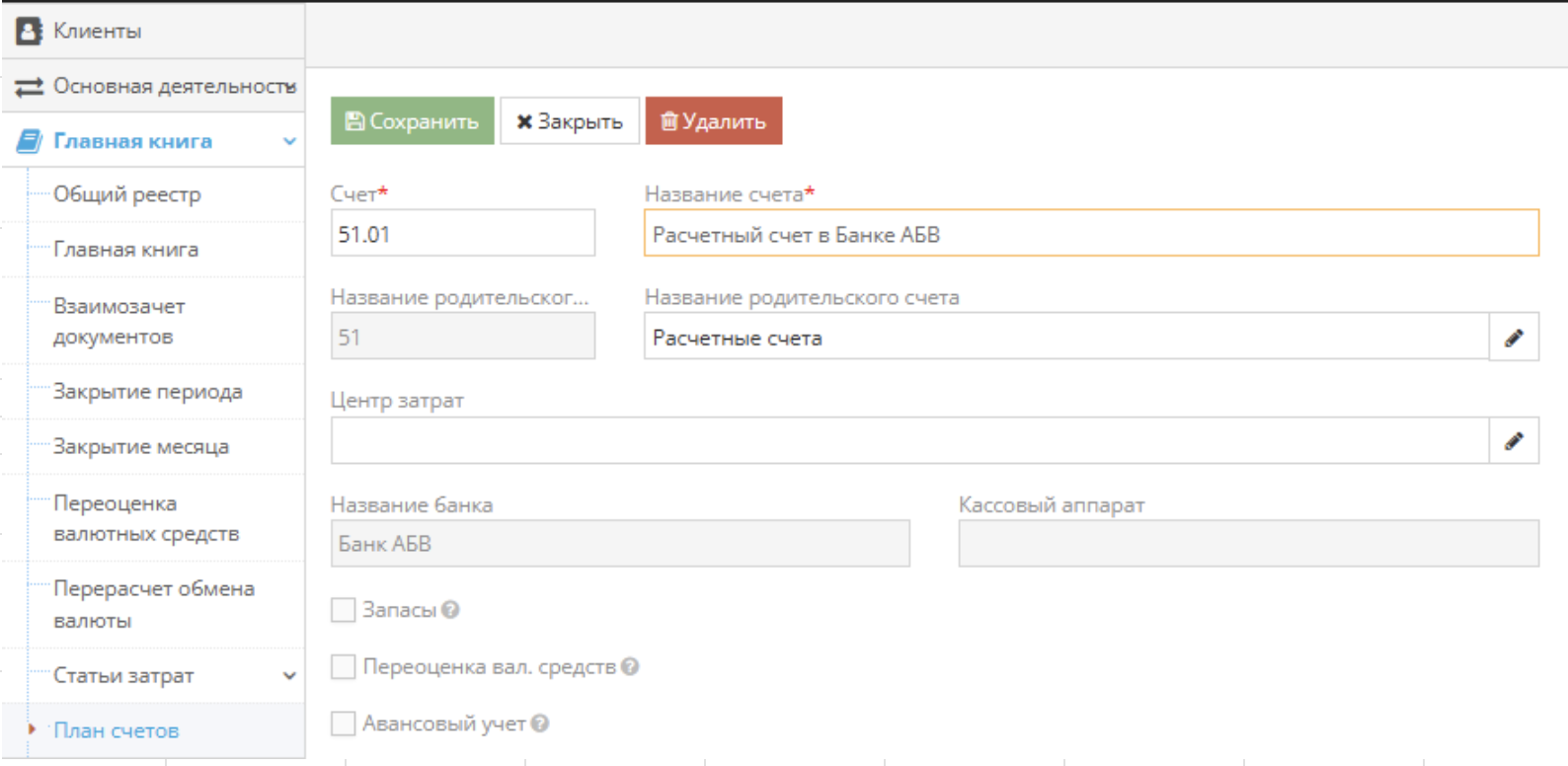Viewport: 1568px width, 766px height.
Task: Open help icon next to Переоценка вал. средств
Action: tap(630, 667)
